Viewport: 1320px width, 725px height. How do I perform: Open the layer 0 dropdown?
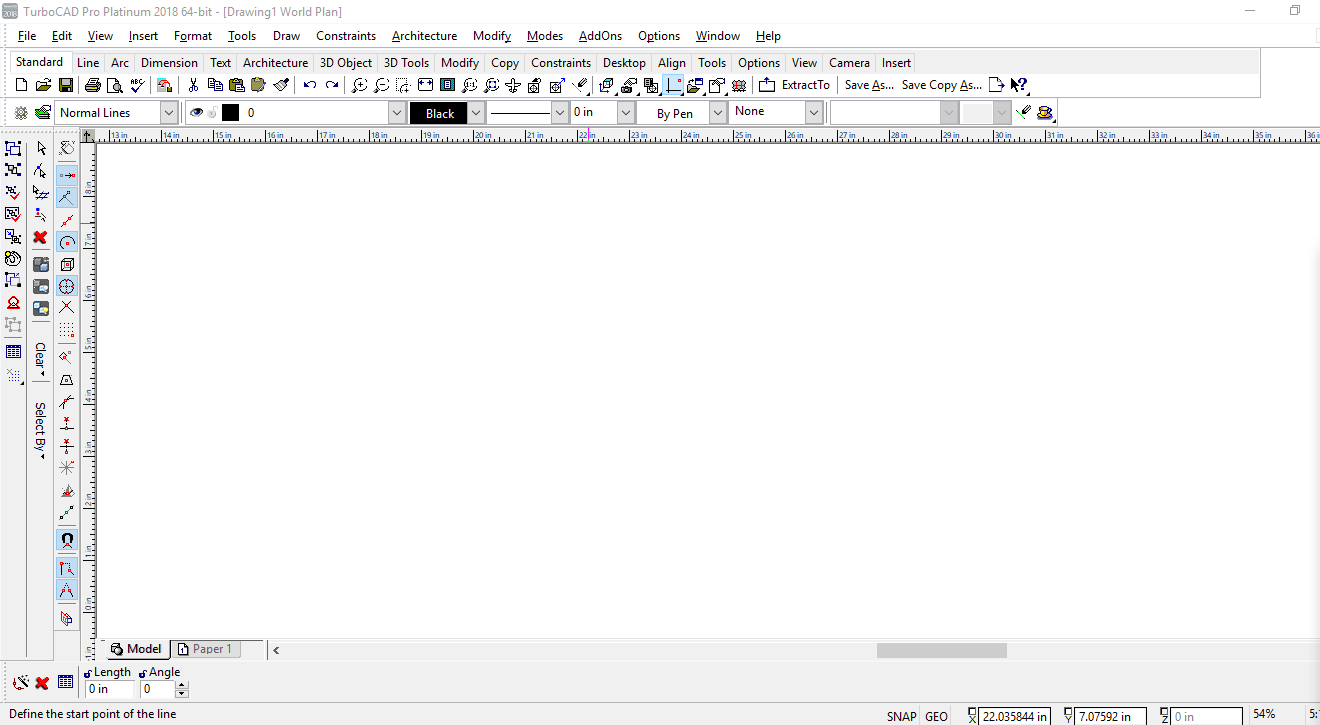pyautogui.click(x=397, y=113)
